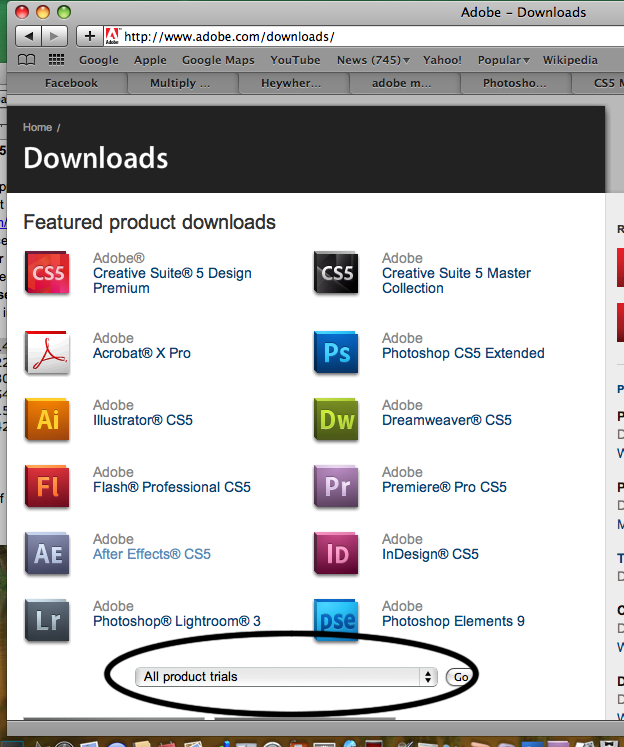Switch to the Photosho... tab
The width and height of the screenshot is (624, 747).
514,83
